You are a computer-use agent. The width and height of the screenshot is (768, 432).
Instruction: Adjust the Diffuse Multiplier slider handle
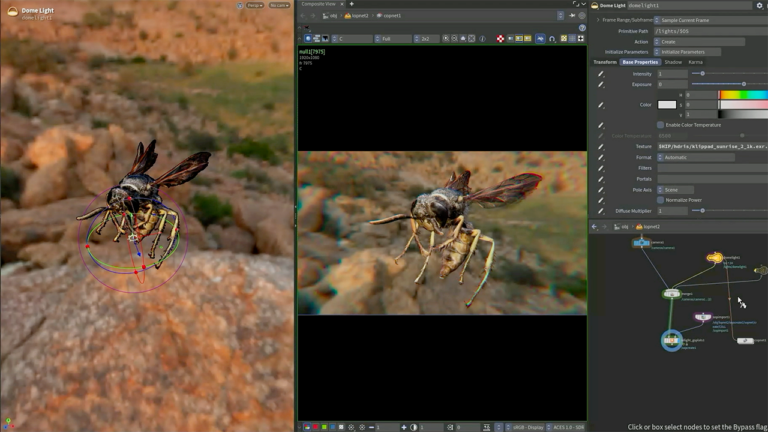[702, 211]
